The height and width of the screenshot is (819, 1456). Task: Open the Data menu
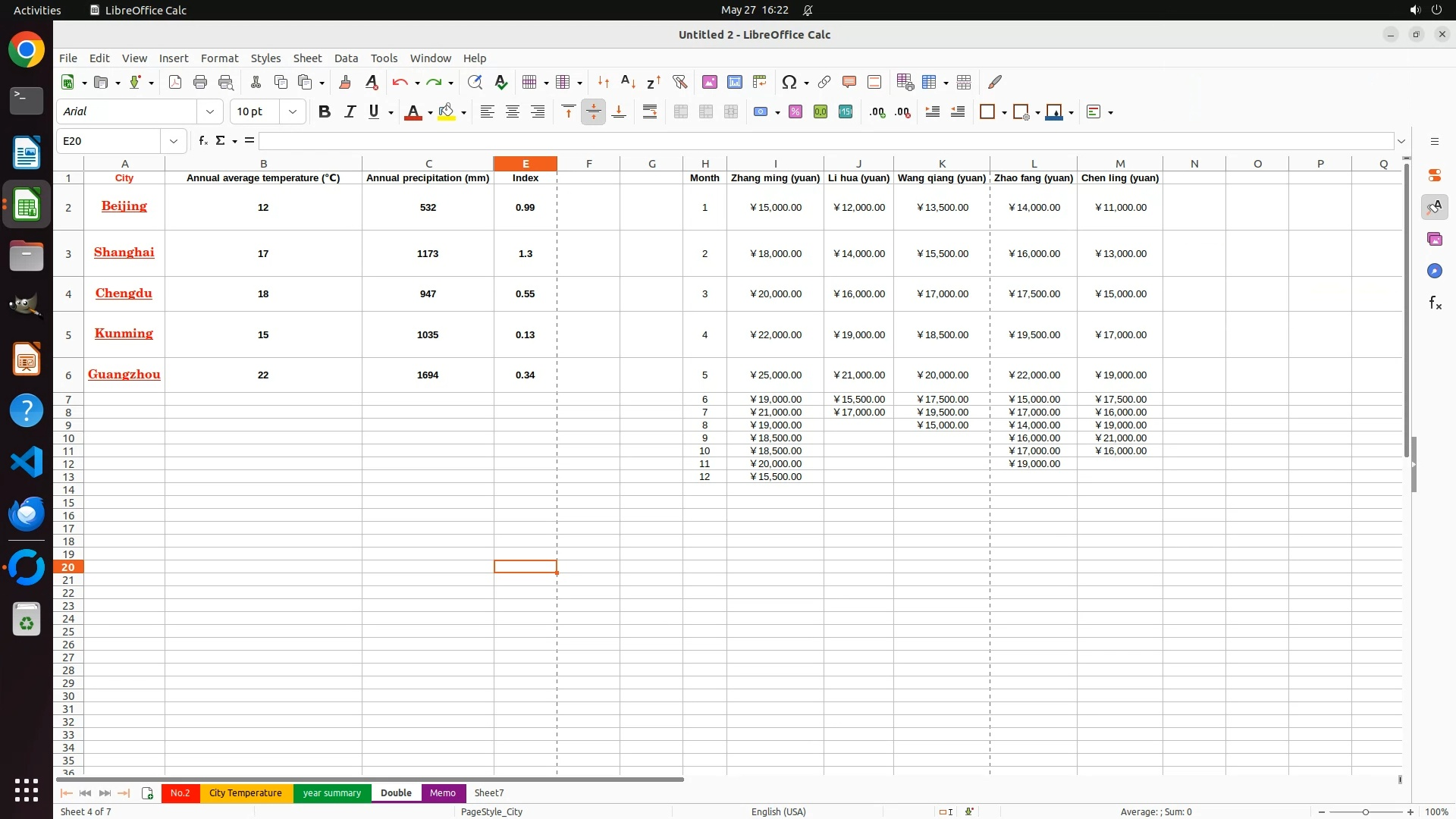pos(346,58)
